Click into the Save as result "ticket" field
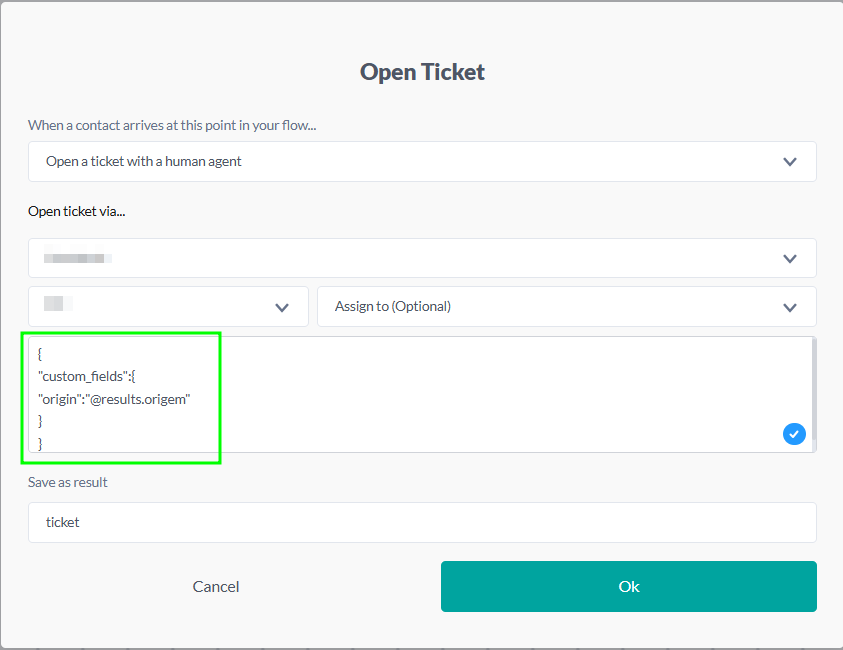843x650 pixels. tap(422, 522)
